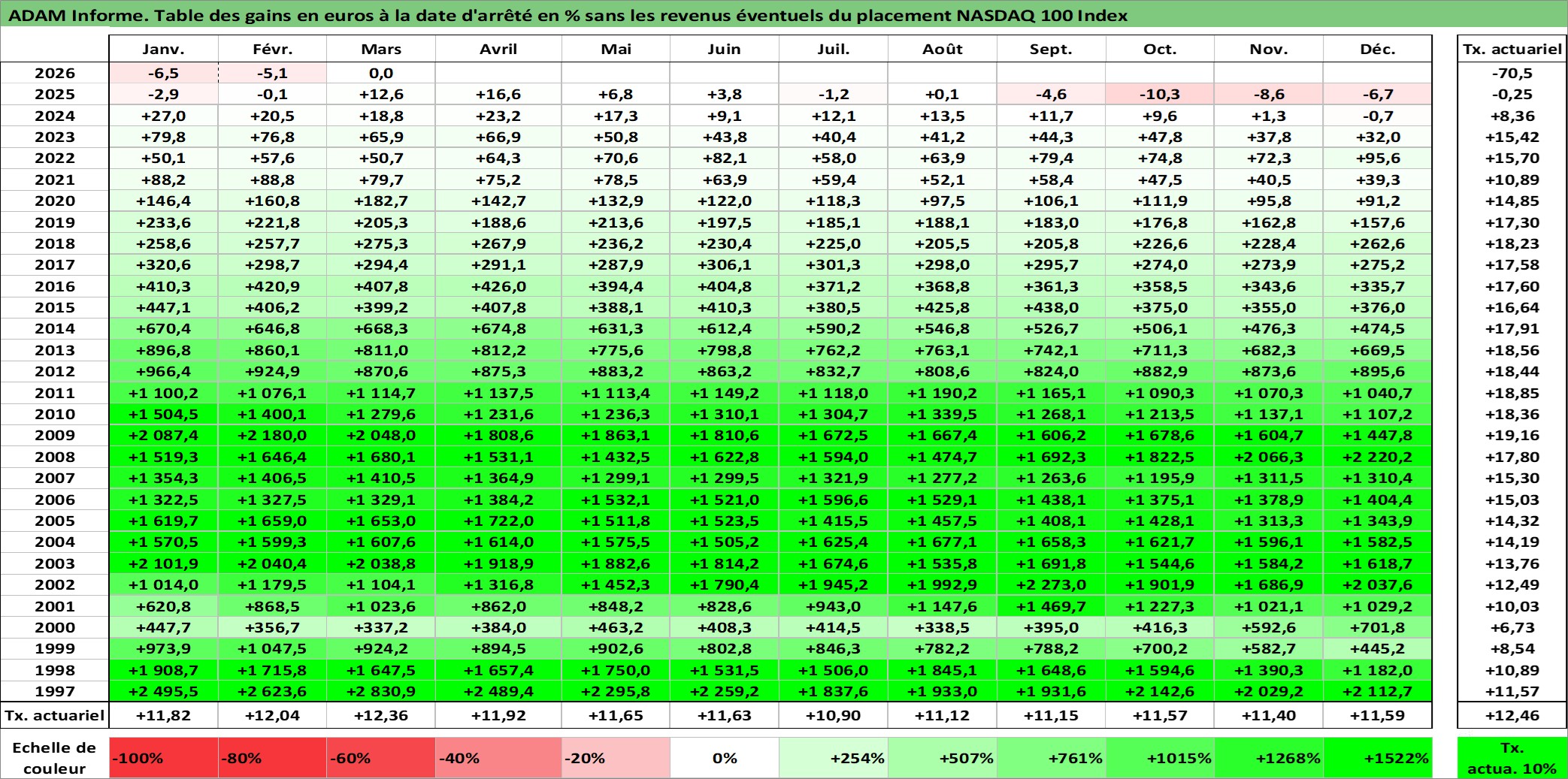
Task: Click the 'Janv.' column header
Action: 163,49
